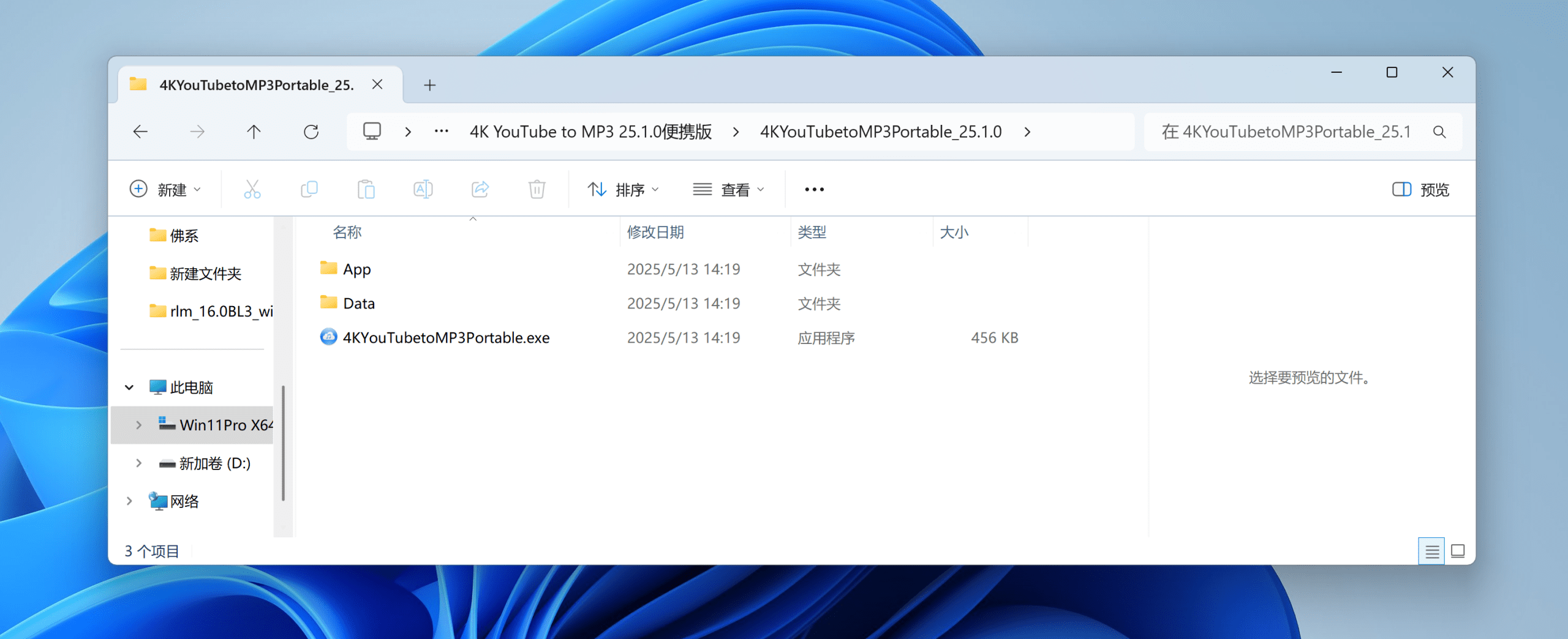Click the Cut scissors icon

pos(252,190)
